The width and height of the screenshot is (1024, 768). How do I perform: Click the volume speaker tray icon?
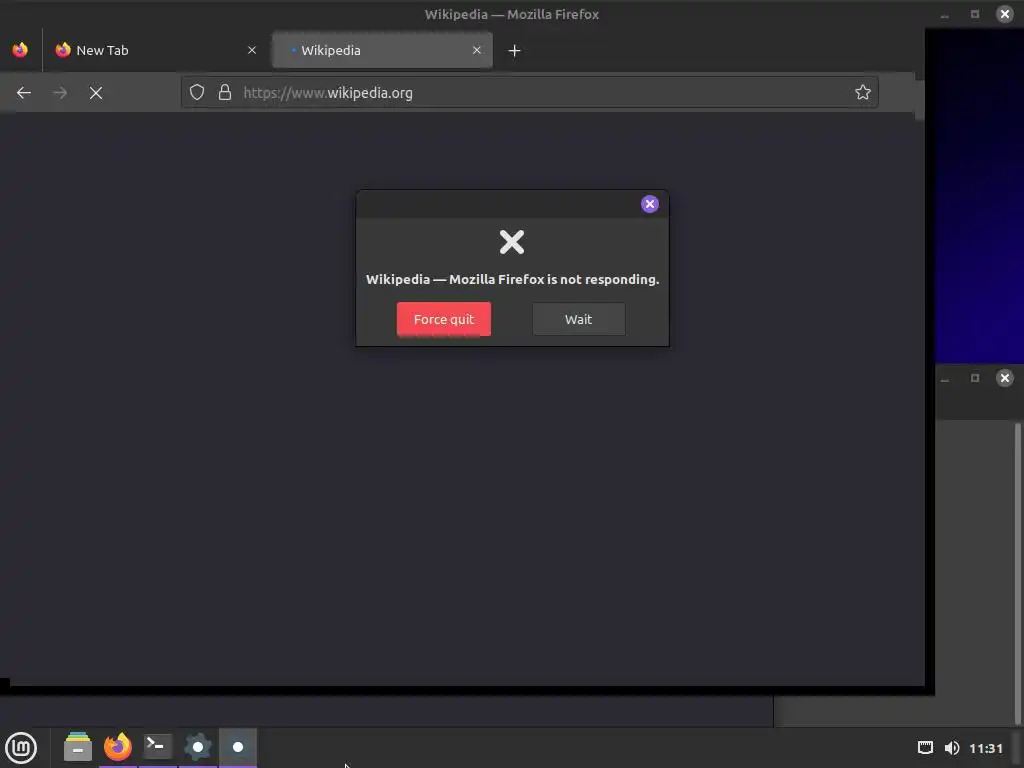(x=952, y=748)
